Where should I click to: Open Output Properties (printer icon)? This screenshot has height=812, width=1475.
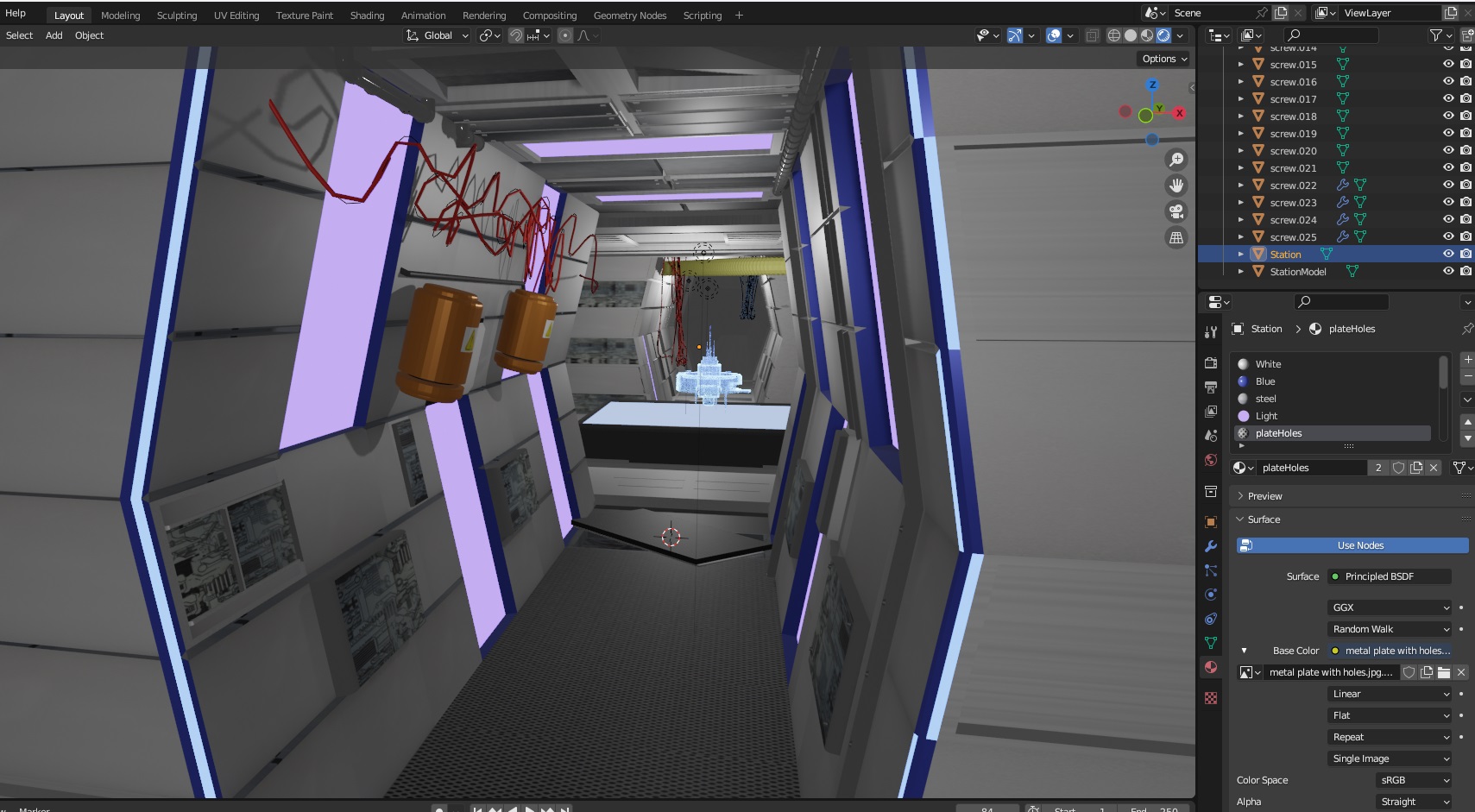(1211, 387)
